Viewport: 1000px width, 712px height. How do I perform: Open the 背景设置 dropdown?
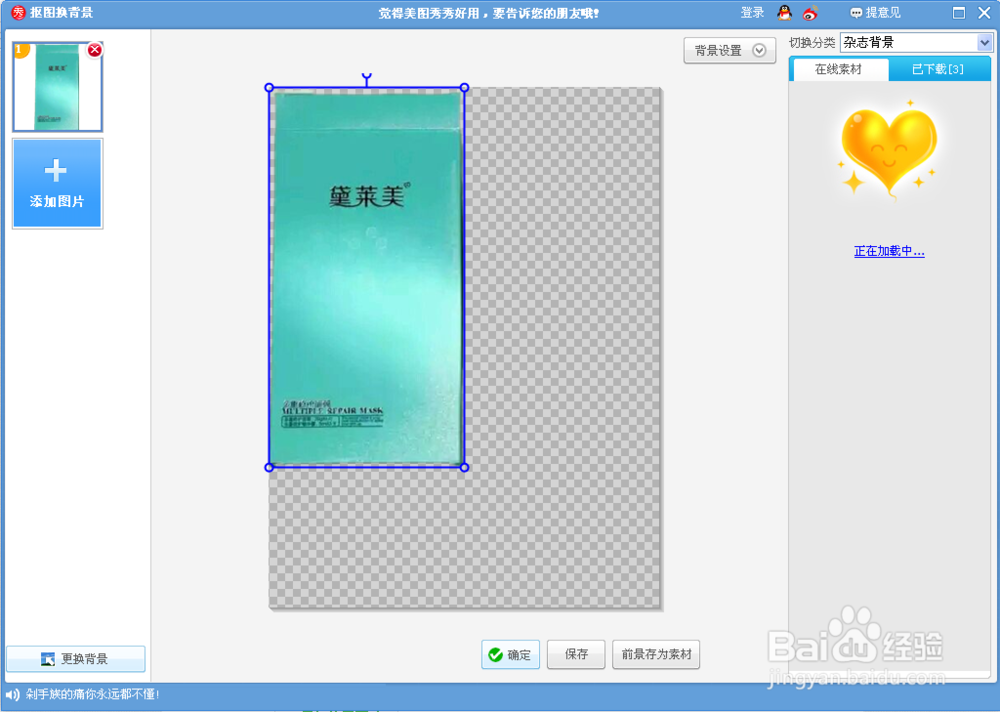tap(730, 50)
